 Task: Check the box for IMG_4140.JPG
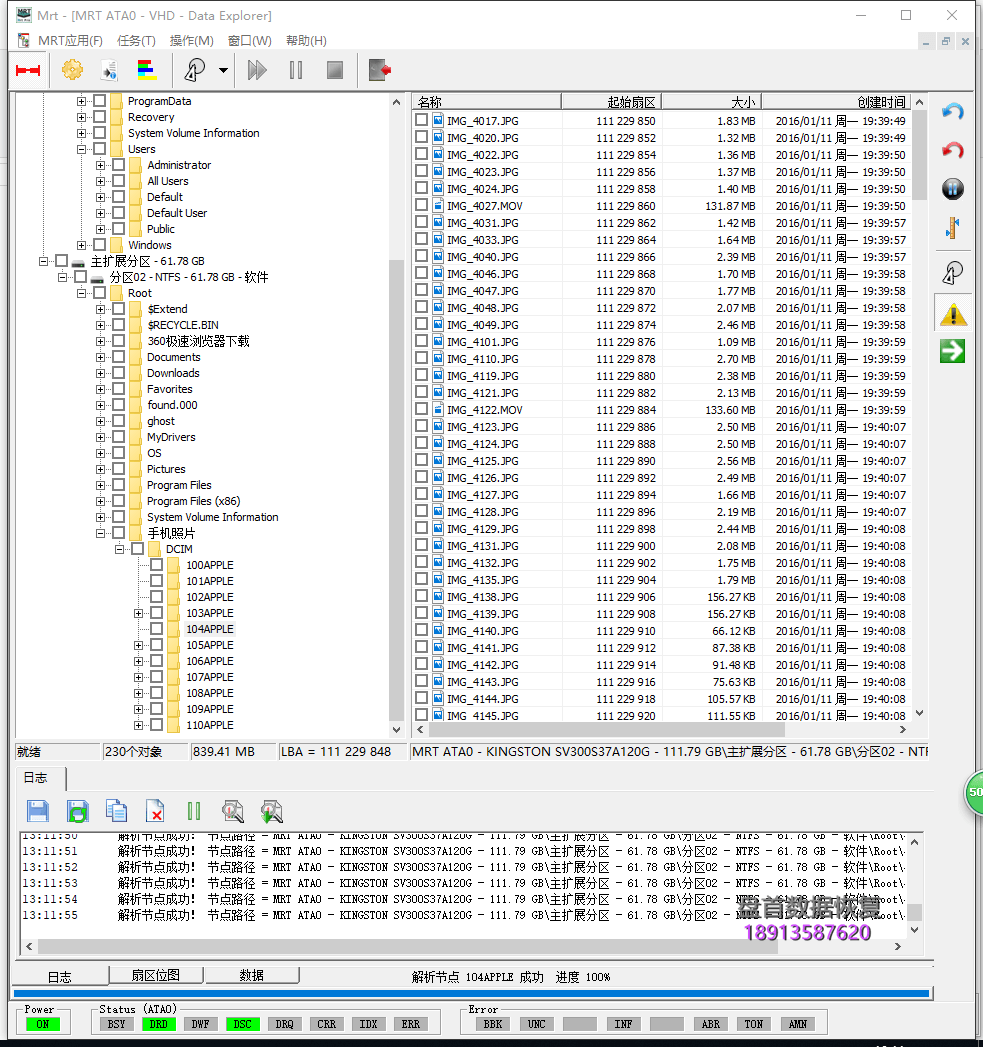pos(421,630)
